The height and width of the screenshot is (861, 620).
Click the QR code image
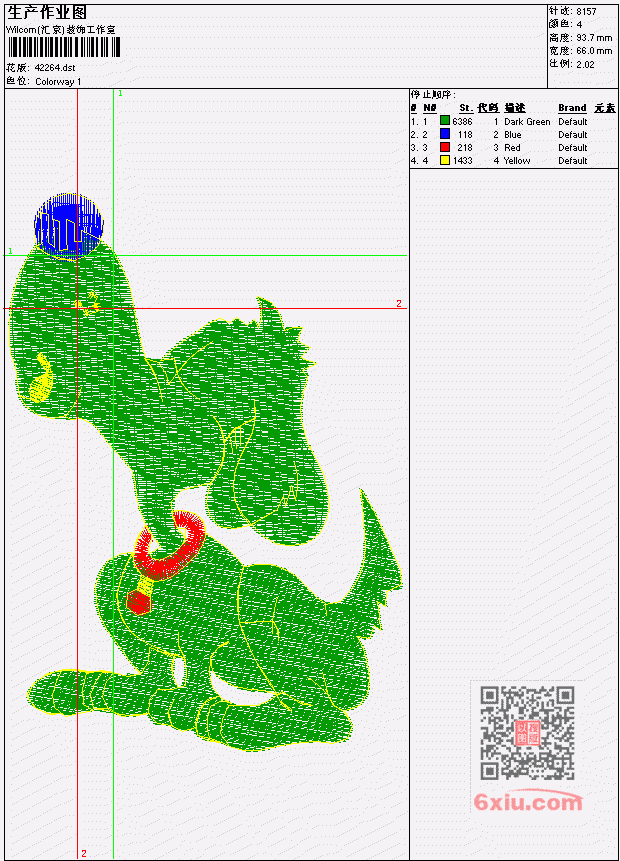pyautogui.click(x=527, y=733)
